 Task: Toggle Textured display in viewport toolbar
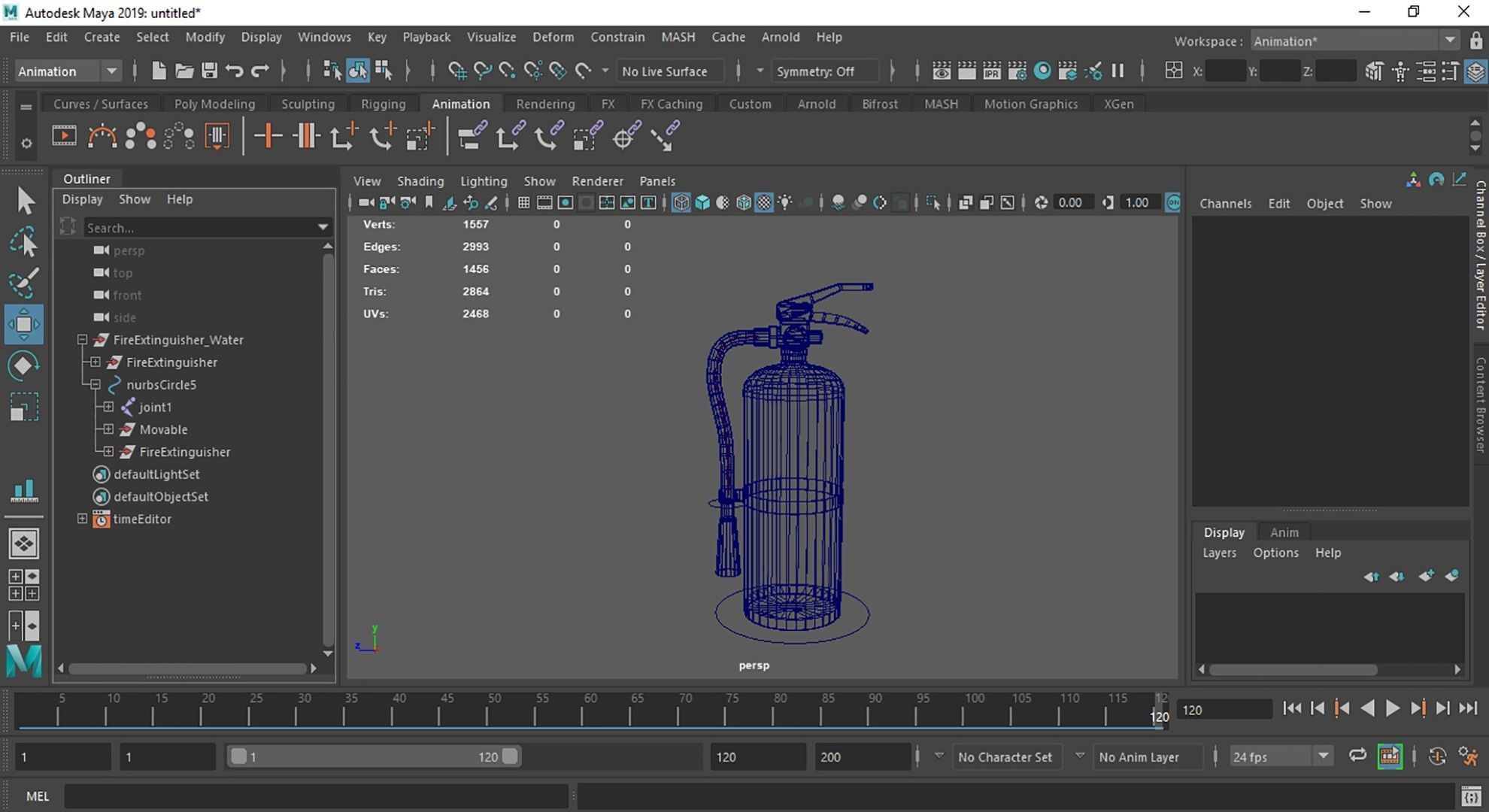point(764,202)
